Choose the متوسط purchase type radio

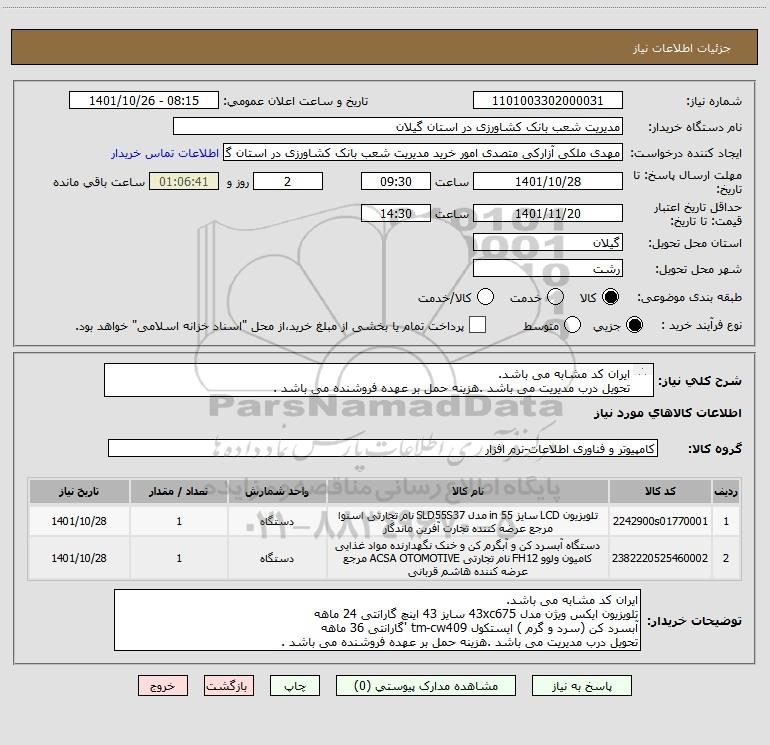(x=572, y=325)
